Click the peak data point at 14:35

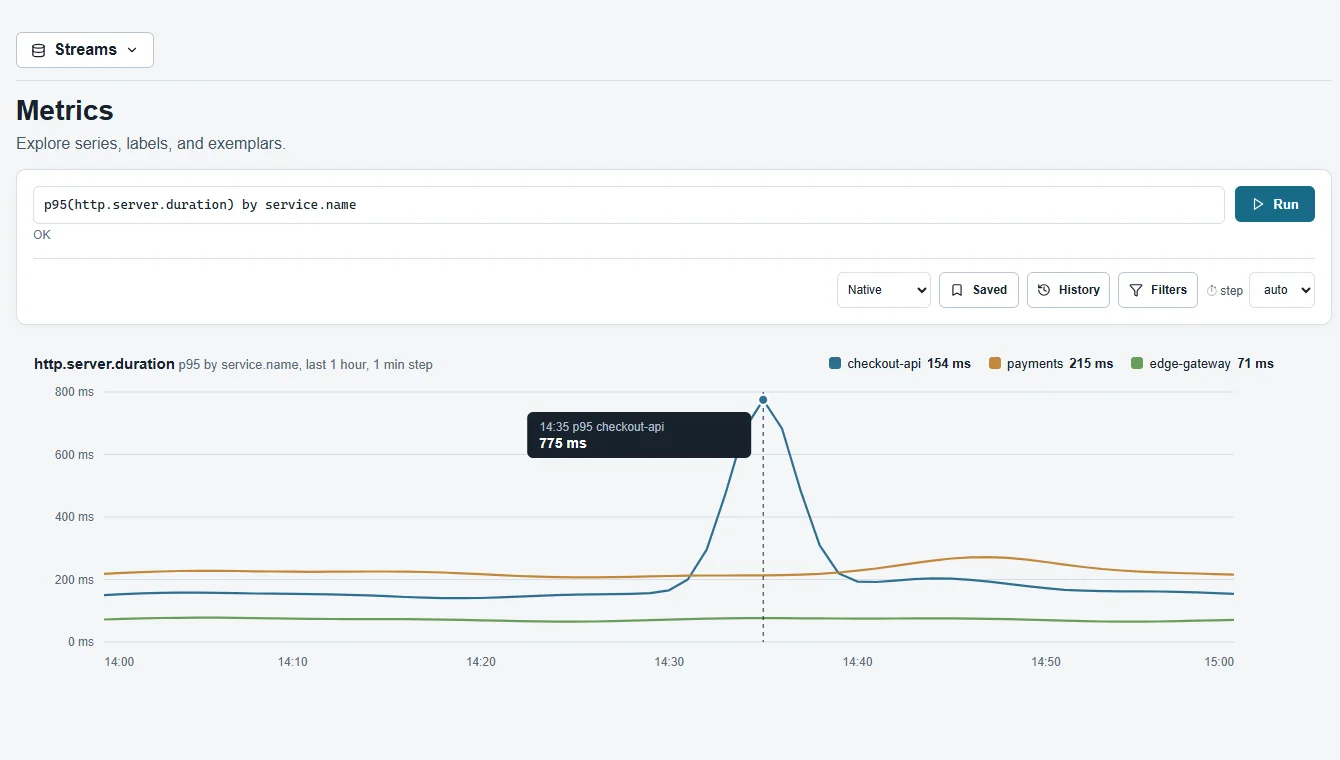click(x=763, y=400)
